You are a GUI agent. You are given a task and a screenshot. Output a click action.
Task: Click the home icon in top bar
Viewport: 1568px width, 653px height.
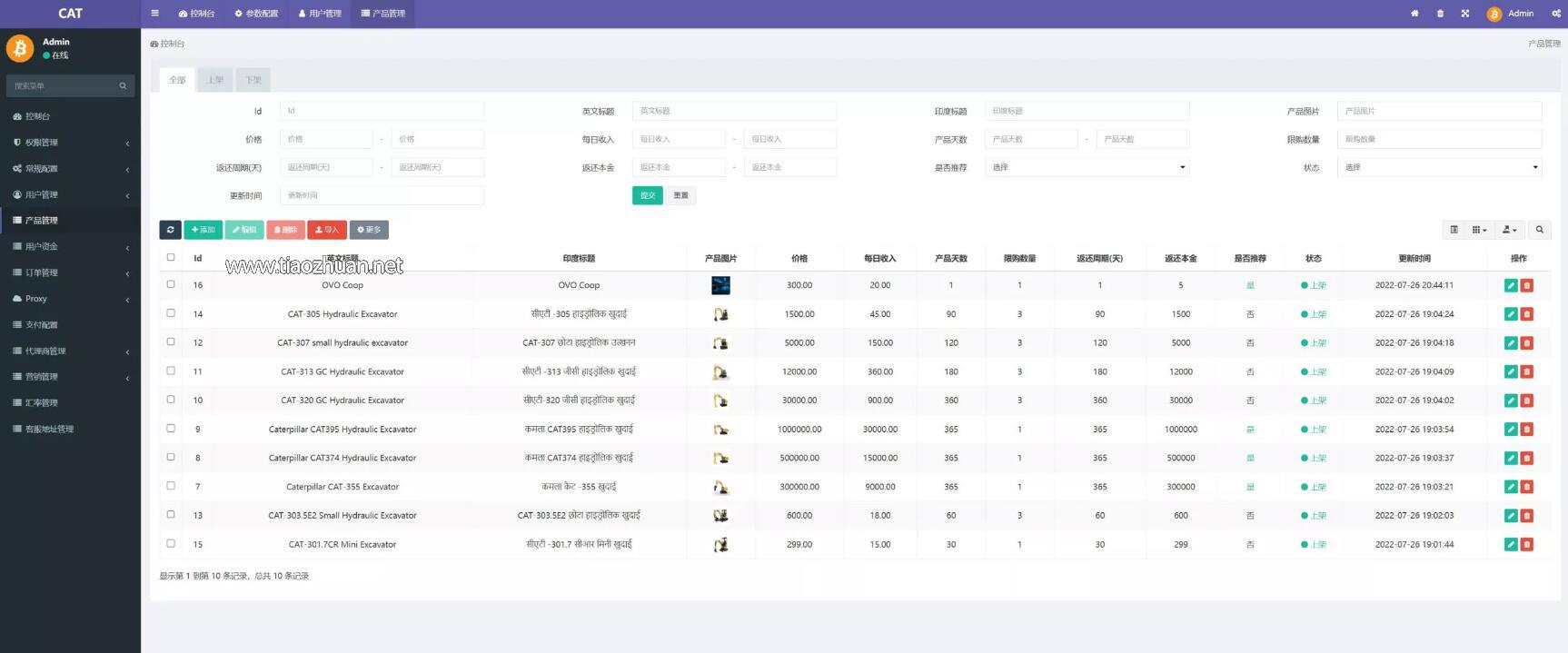coord(1414,14)
